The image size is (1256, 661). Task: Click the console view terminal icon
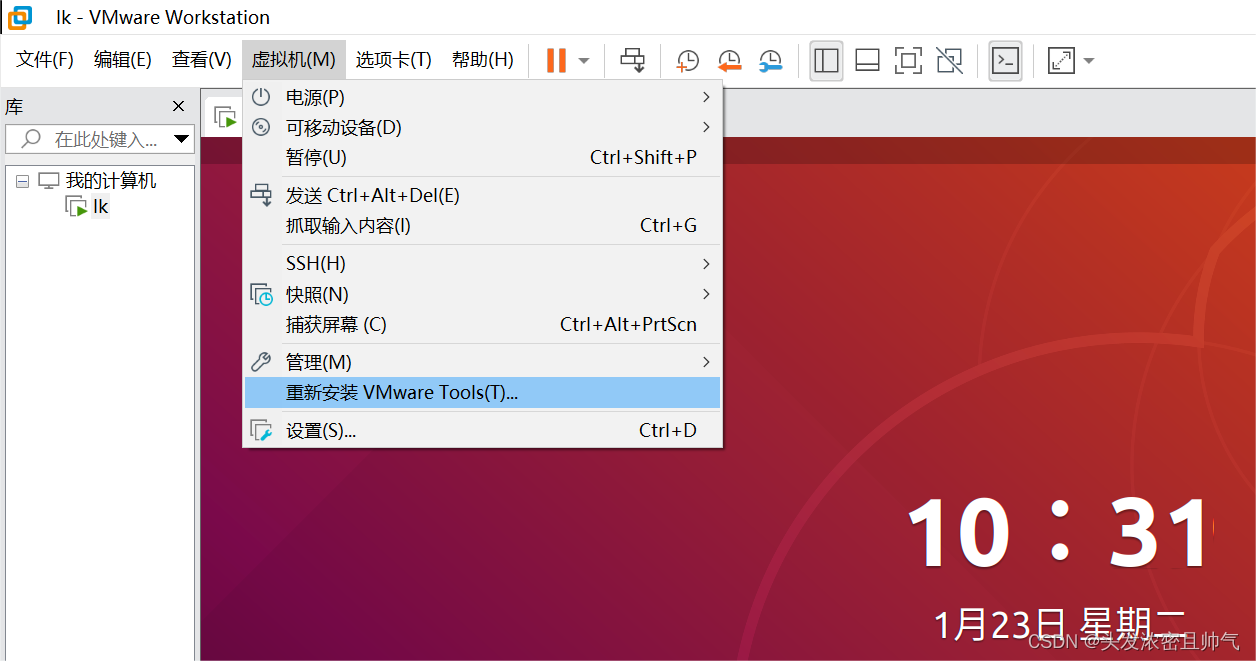click(x=1005, y=61)
